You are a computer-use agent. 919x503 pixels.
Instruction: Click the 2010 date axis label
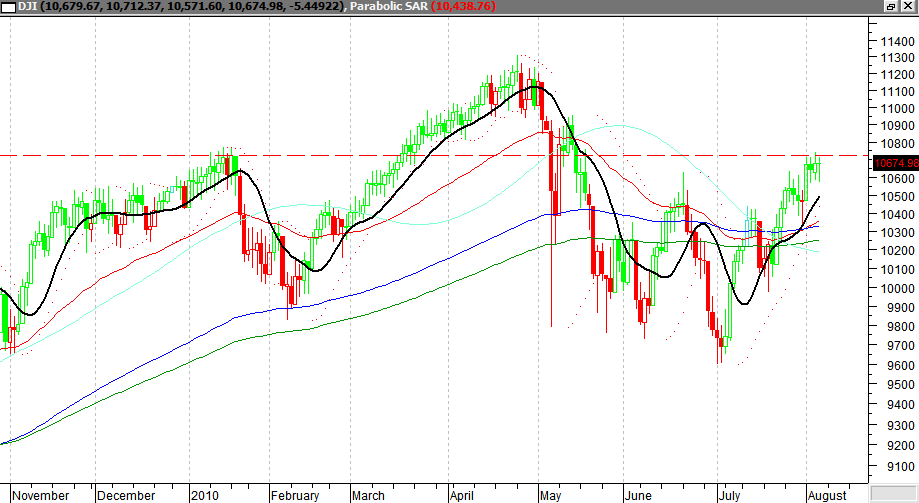click(205, 495)
